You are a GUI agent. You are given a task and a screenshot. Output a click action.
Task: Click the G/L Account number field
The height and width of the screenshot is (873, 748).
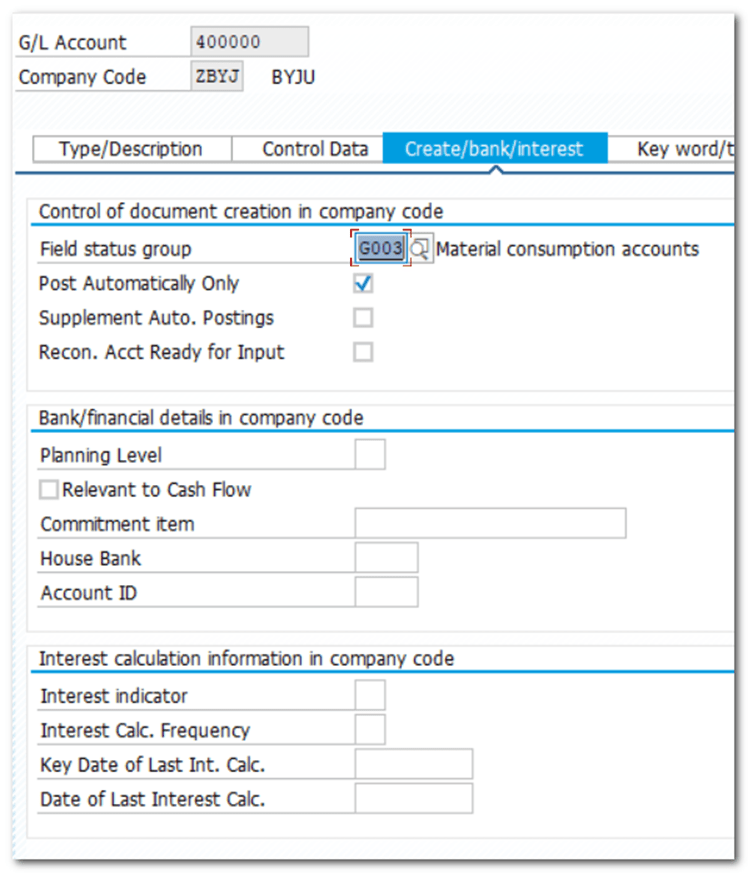(249, 42)
